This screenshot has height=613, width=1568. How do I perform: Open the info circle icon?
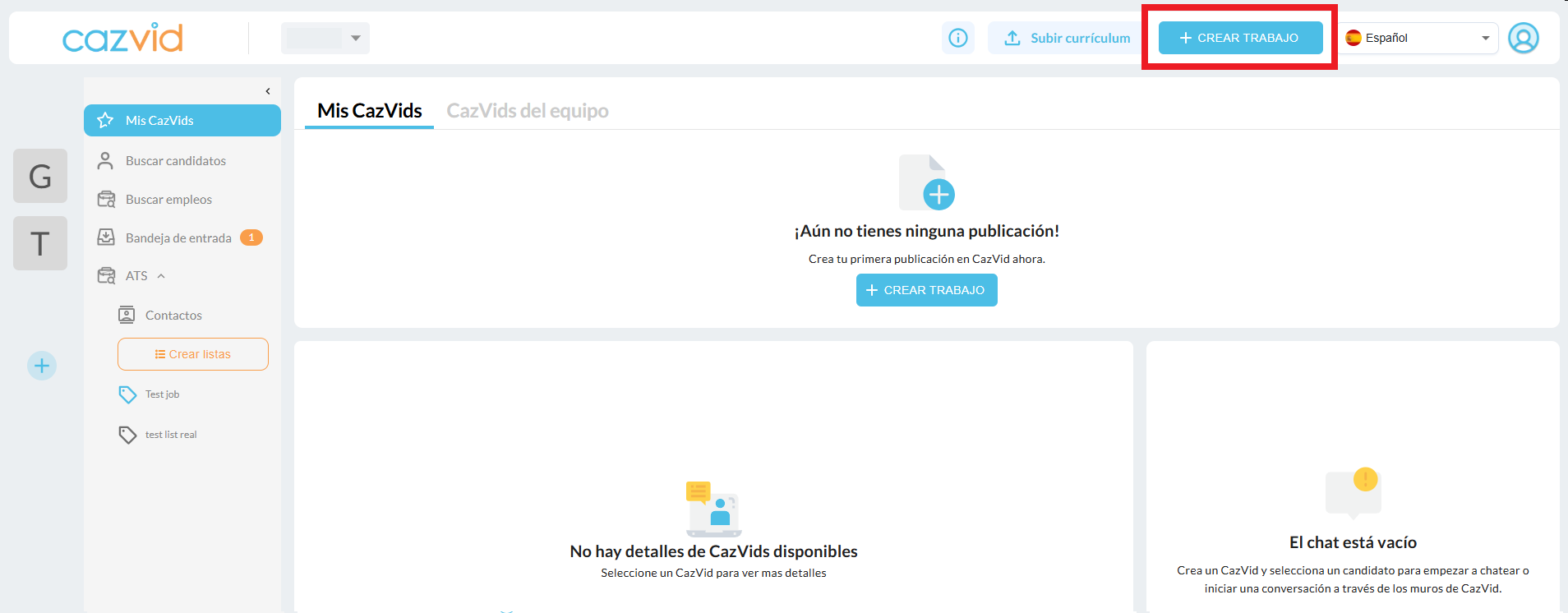pyautogui.click(x=958, y=38)
